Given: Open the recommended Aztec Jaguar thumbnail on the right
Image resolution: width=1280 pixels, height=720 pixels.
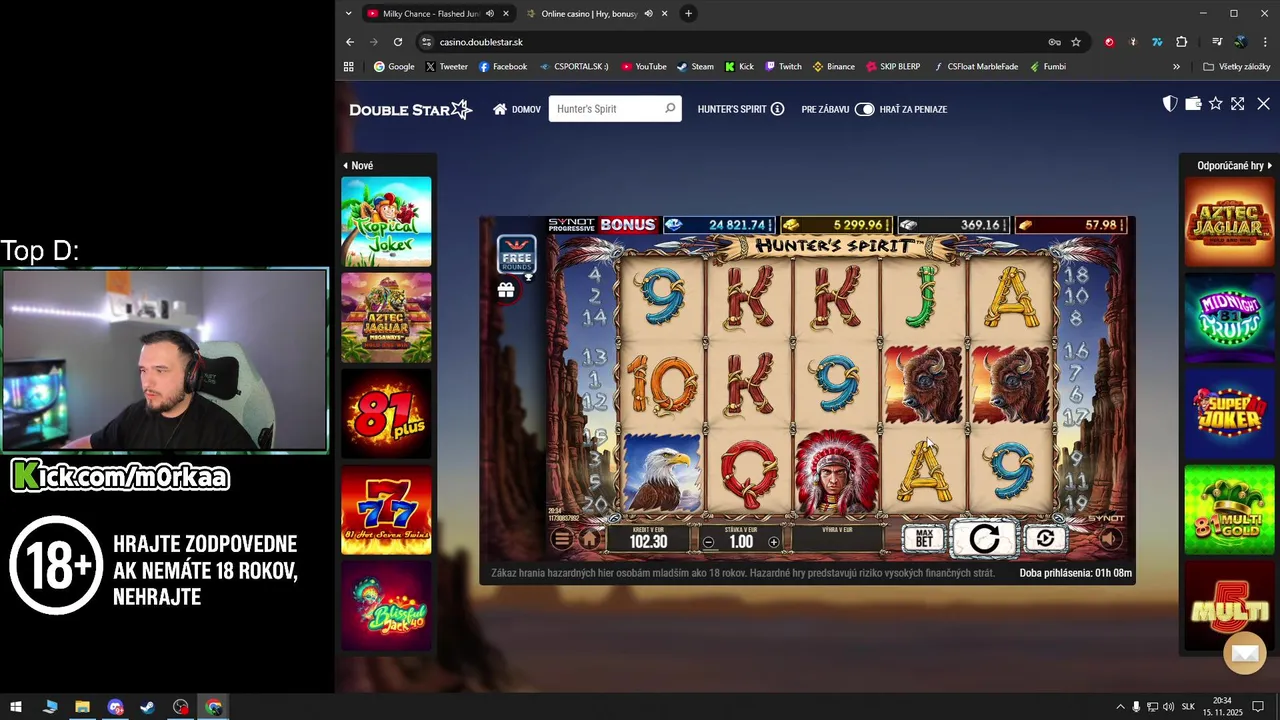Looking at the screenshot, I should click(1229, 221).
